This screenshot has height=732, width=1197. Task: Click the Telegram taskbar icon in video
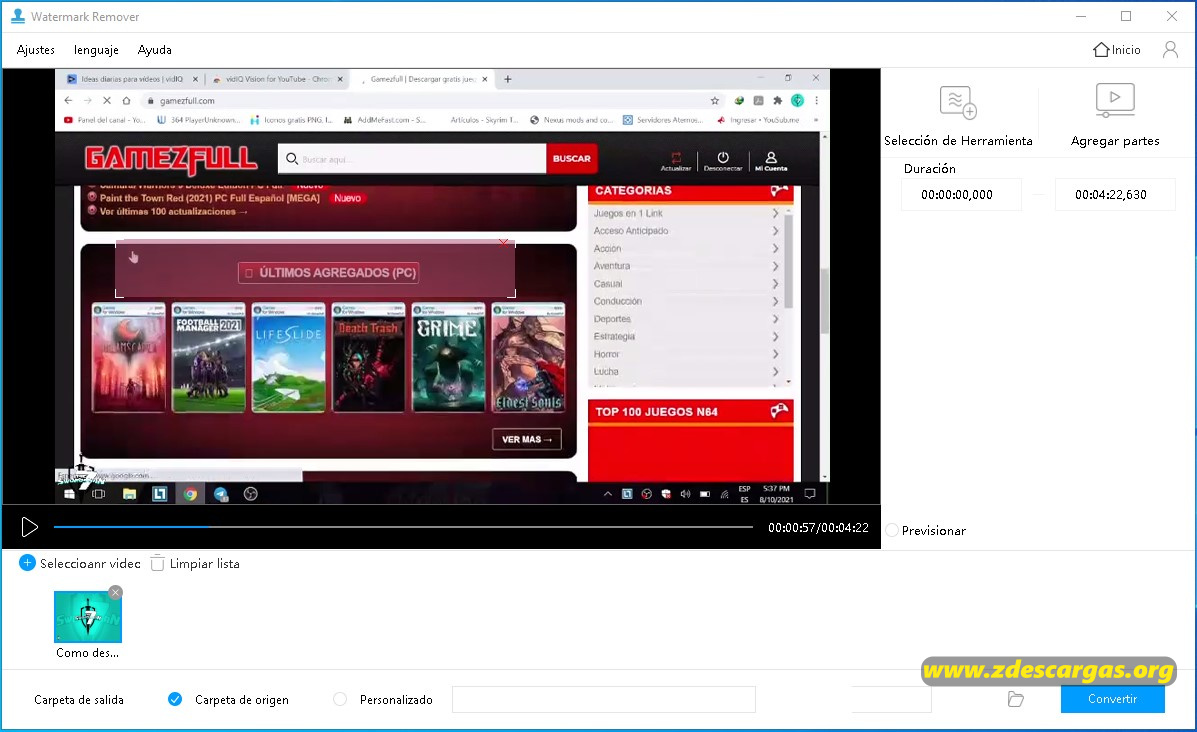[221, 494]
